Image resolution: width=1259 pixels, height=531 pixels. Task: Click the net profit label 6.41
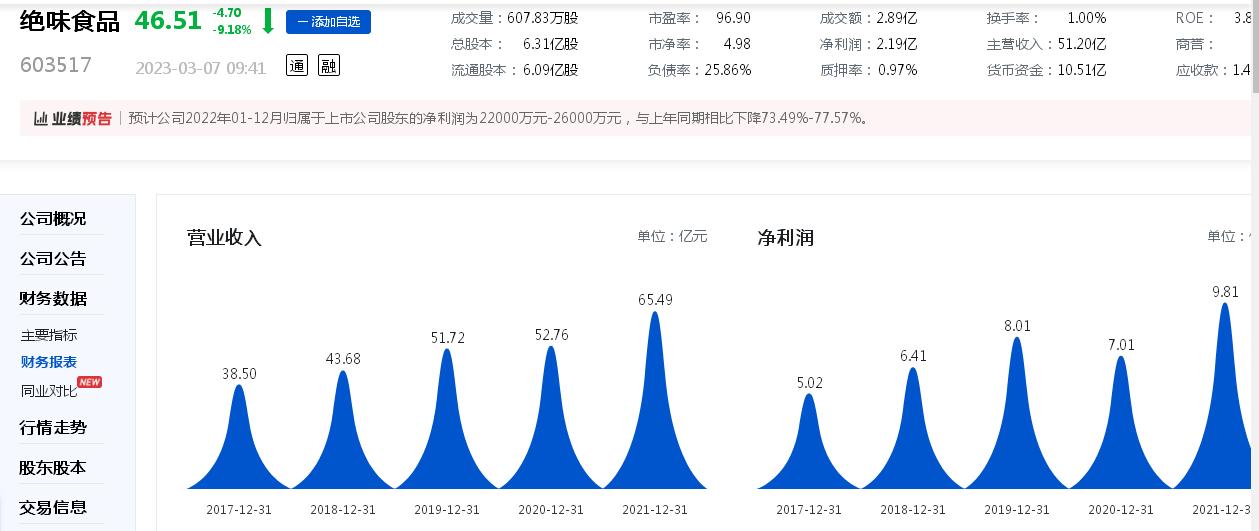pos(913,355)
